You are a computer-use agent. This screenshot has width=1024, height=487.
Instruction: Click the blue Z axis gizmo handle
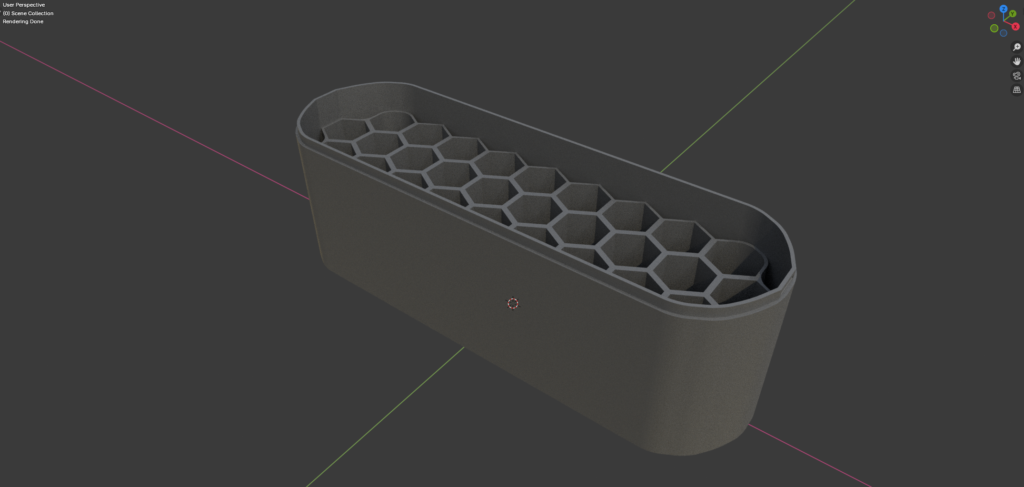[x=1003, y=9]
